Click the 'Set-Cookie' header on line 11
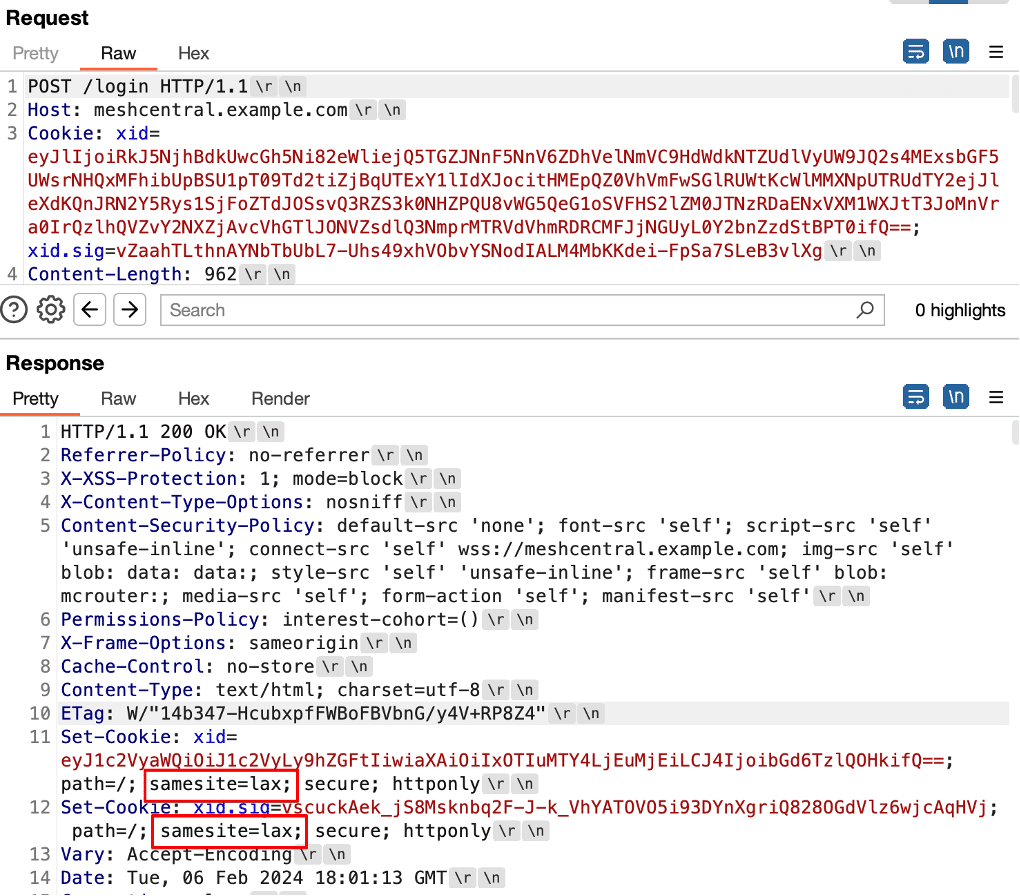The height and width of the screenshot is (896, 1020). click(x=115, y=737)
